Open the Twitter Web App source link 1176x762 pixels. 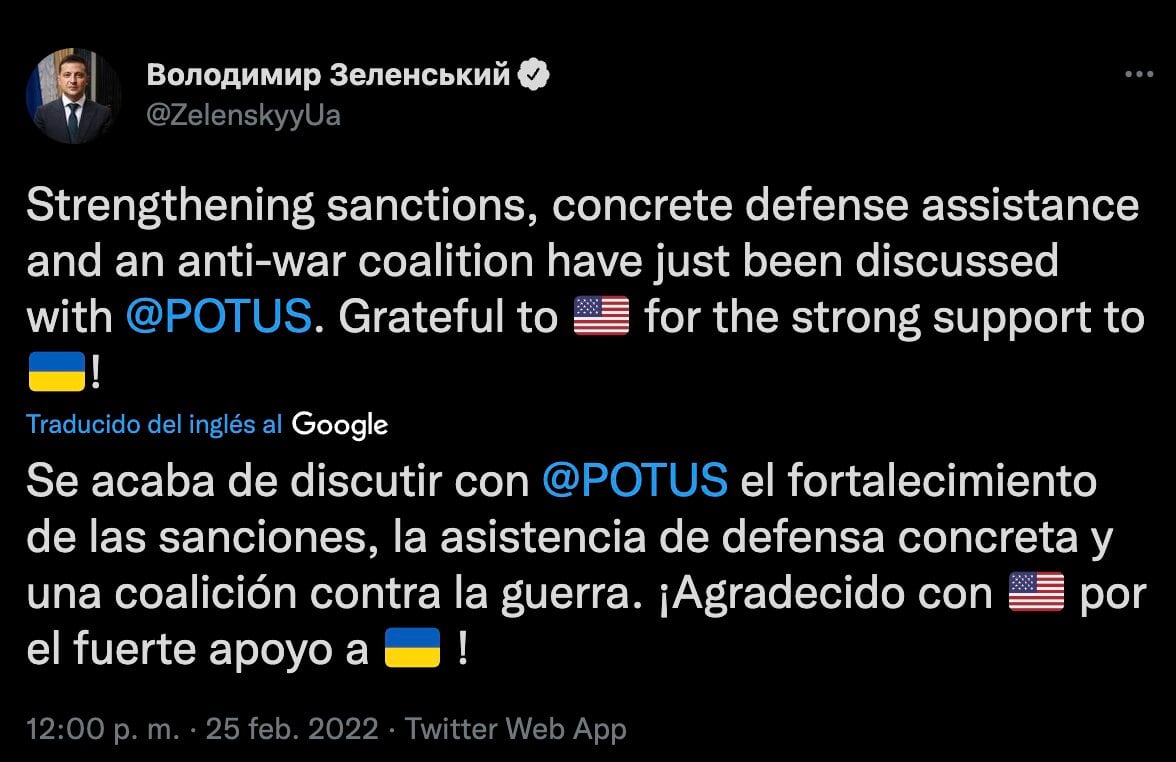[x=518, y=729]
